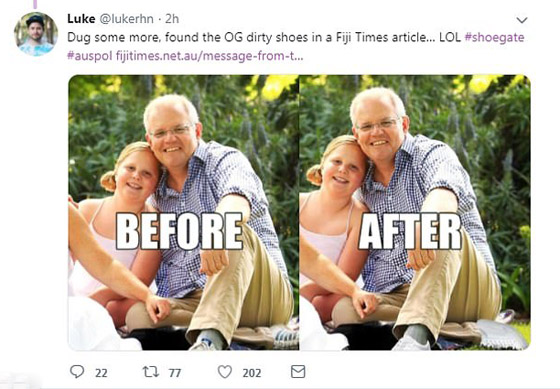The image size is (560, 389).
Task: Click the 77 retweets count
Action: tap(175, 373)
